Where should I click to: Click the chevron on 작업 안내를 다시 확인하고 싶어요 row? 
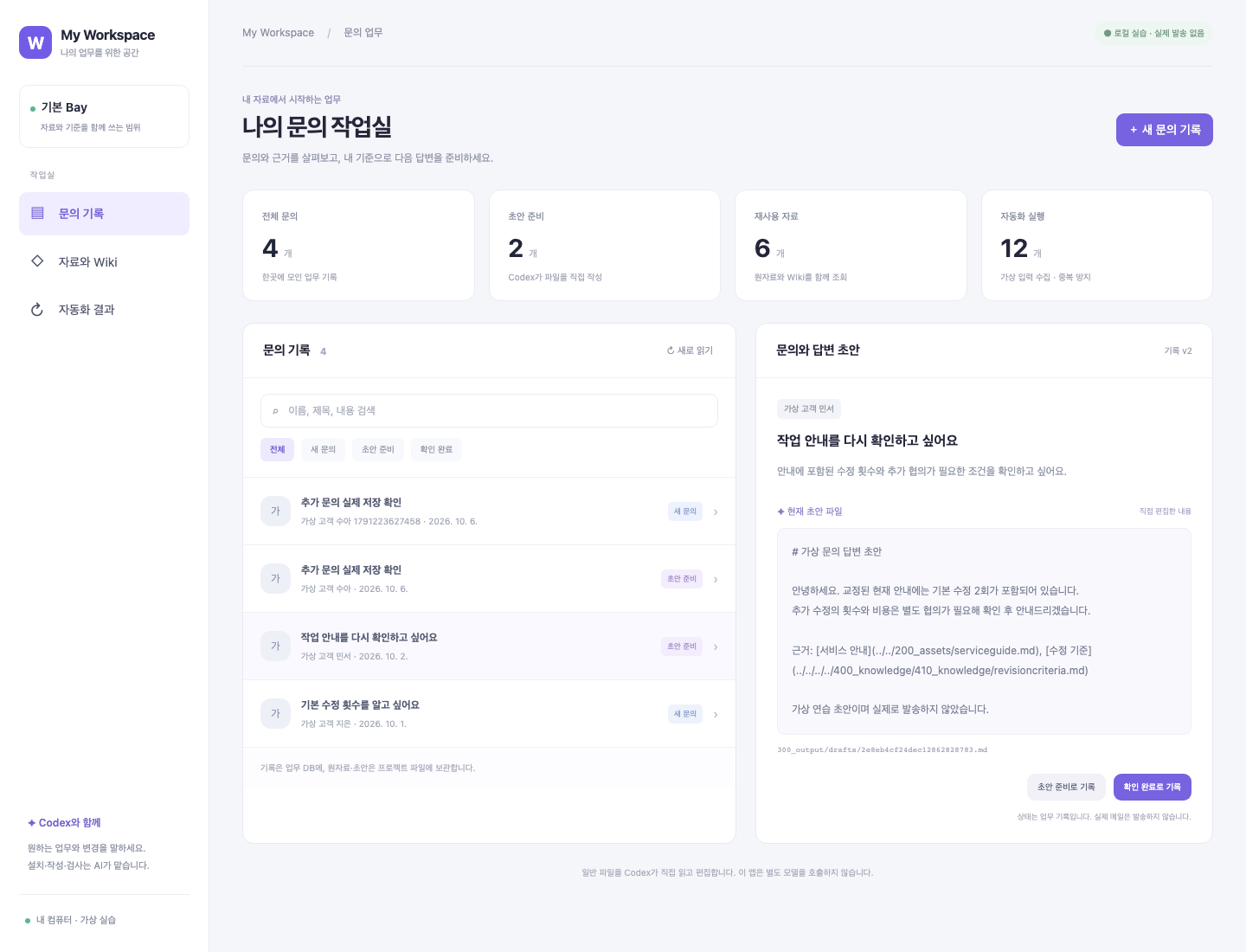pyautogui.click(x=716, y=647)
